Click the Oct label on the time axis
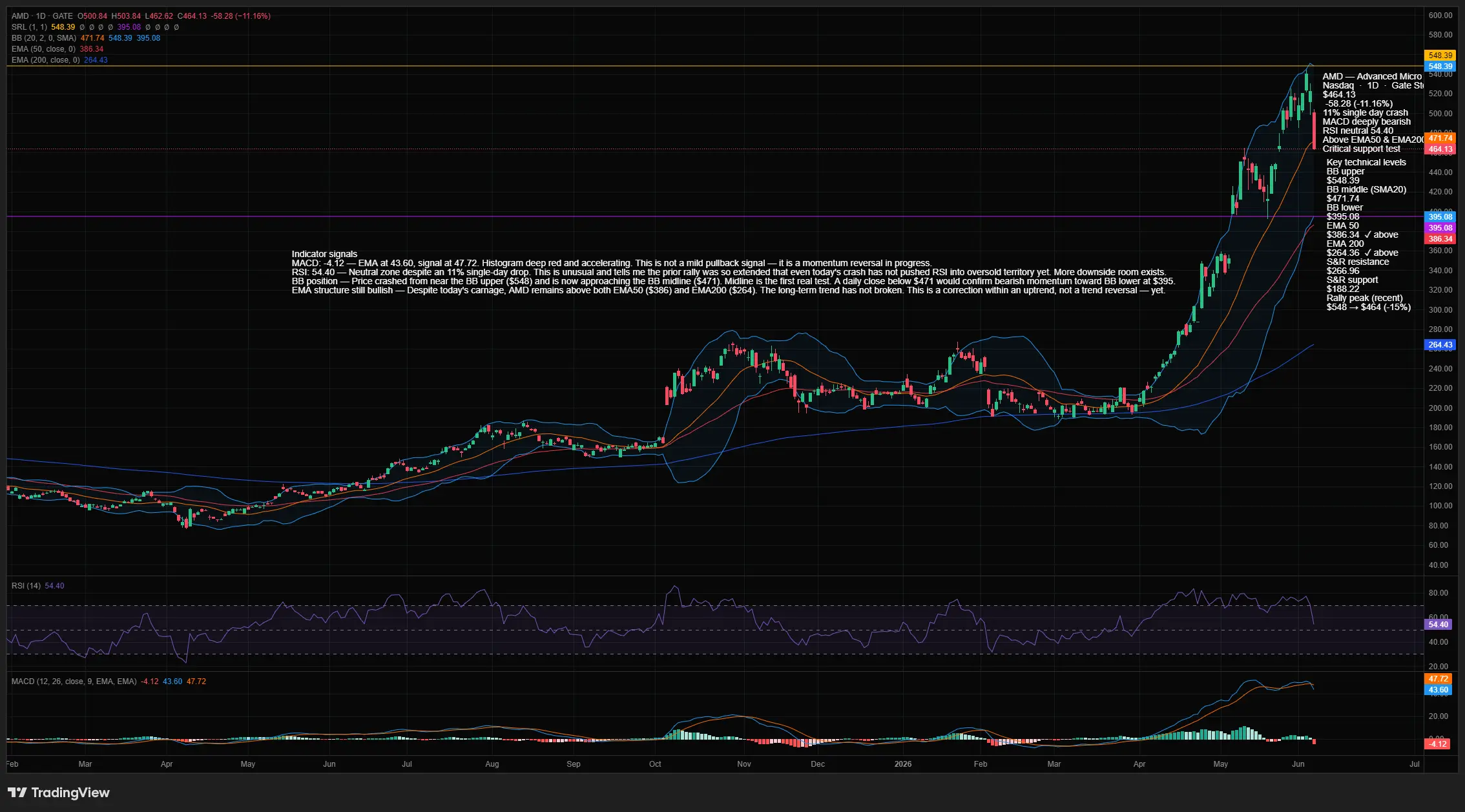Image resolution: width=1465 pixels, height=812 pixels. [655, 764]
